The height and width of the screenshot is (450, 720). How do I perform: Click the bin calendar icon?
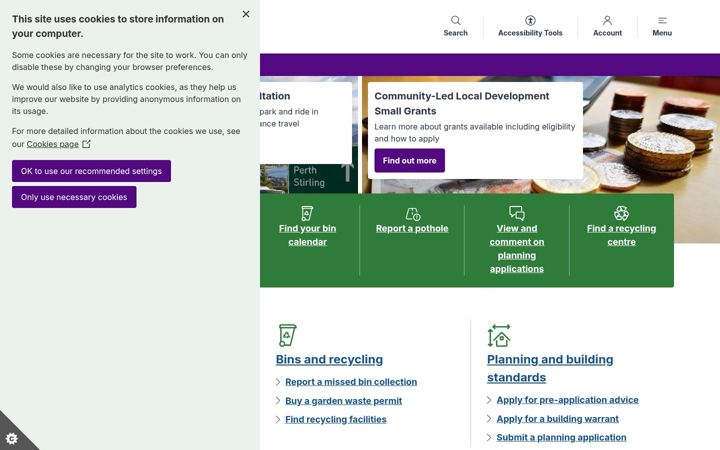pos(307,214)
